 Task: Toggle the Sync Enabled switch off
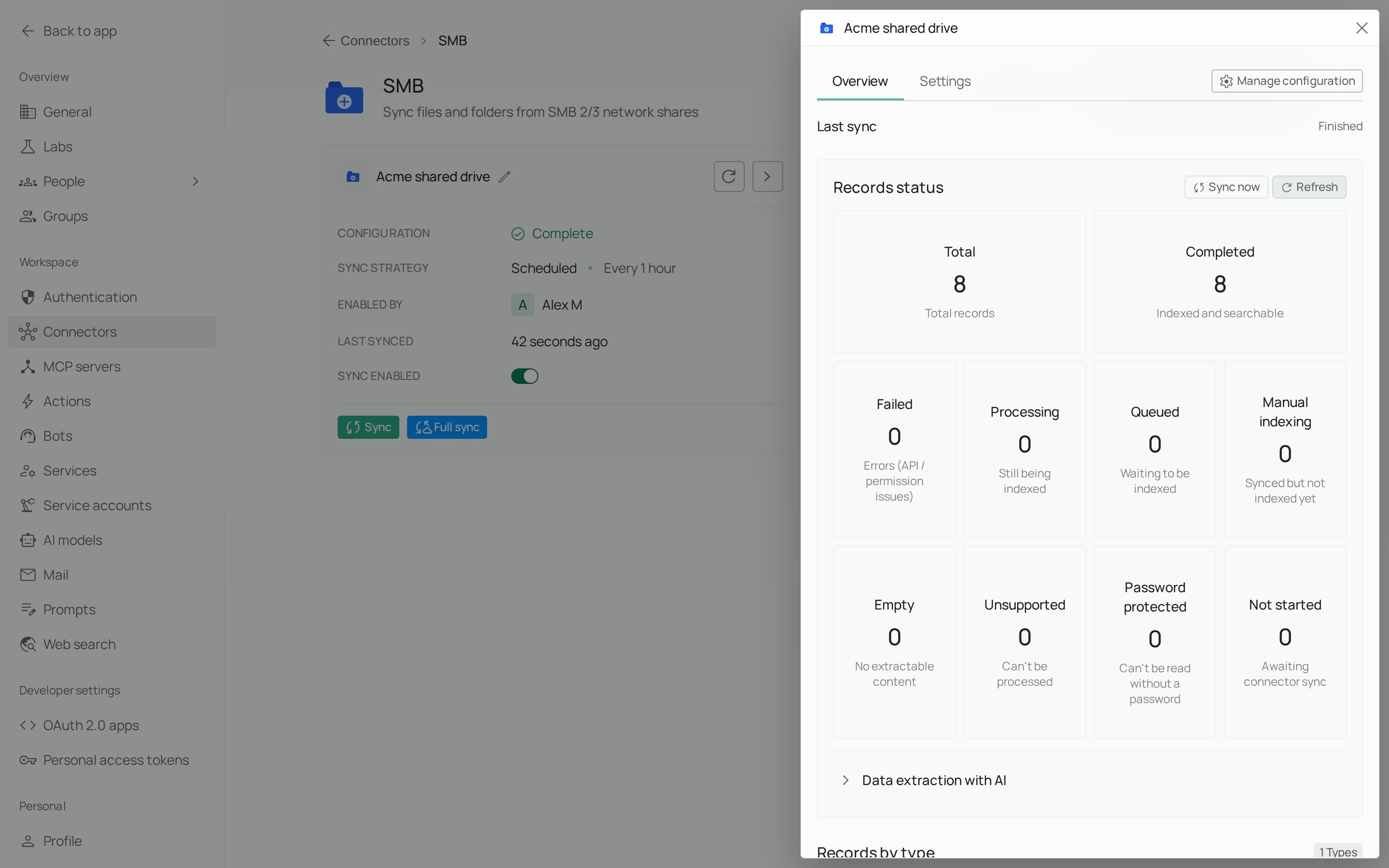click(x=525, y=376)
